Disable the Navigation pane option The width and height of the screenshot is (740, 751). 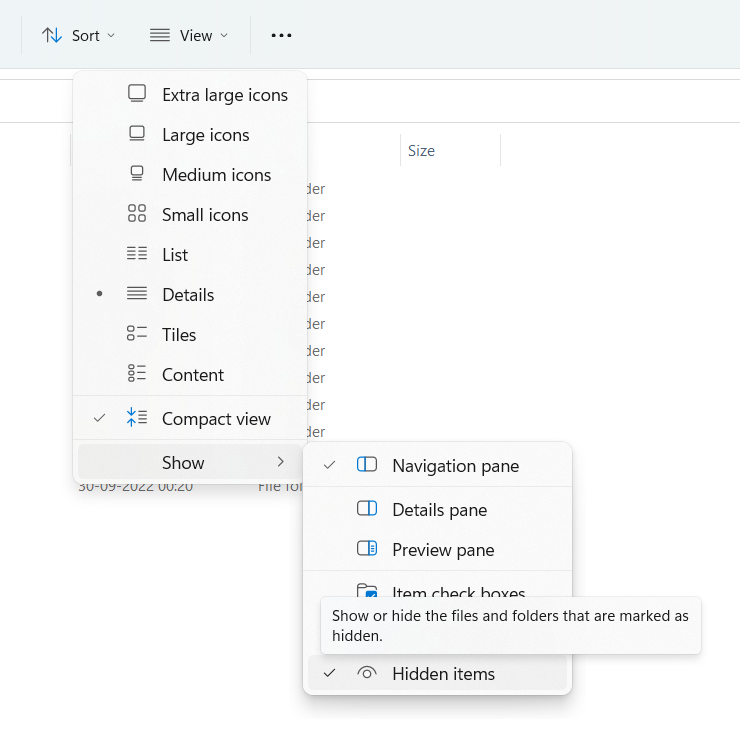tap(455, 465)
